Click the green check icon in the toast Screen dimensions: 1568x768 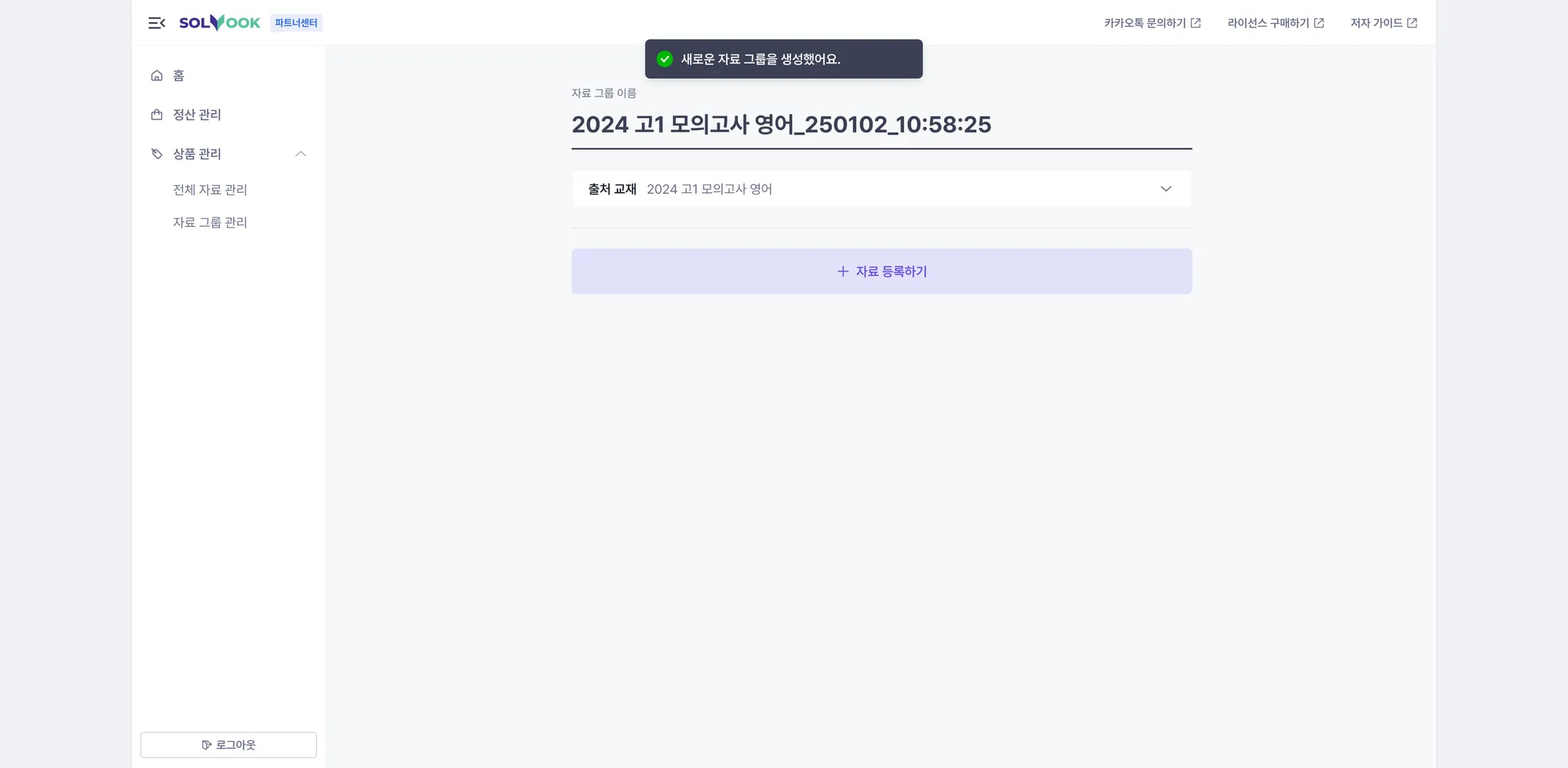click(x=665, y=59)
